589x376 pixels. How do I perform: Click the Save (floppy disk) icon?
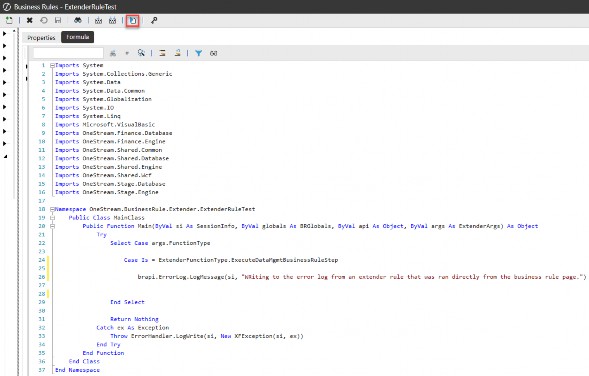click(58, 20)
